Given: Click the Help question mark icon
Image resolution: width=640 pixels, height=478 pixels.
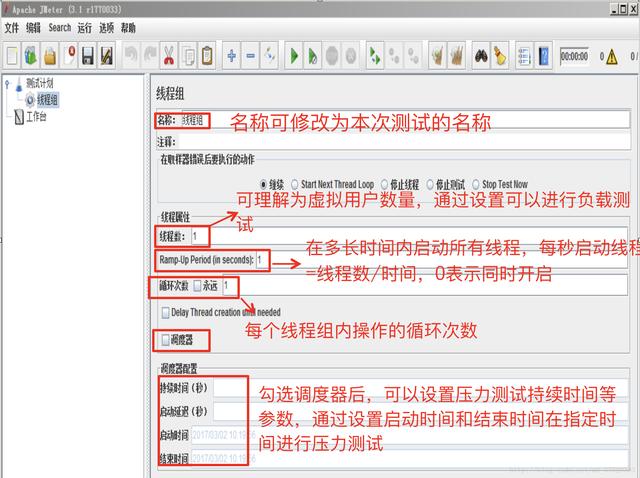Looking at the screenshot, I should 543,56.
